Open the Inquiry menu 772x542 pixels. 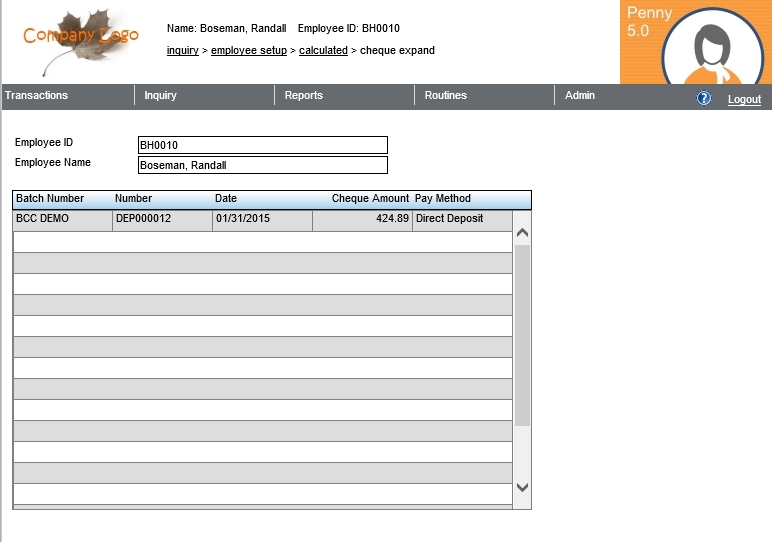pyautogui.click(x=160, y=96)
